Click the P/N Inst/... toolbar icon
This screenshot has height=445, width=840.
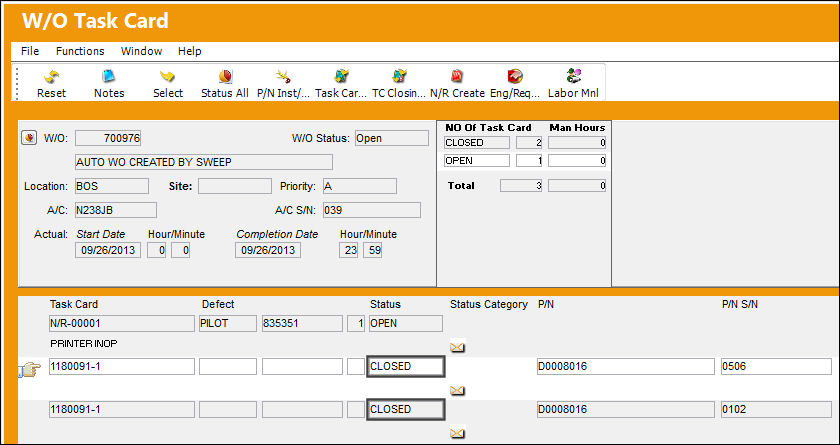click(x=283, y=77)
